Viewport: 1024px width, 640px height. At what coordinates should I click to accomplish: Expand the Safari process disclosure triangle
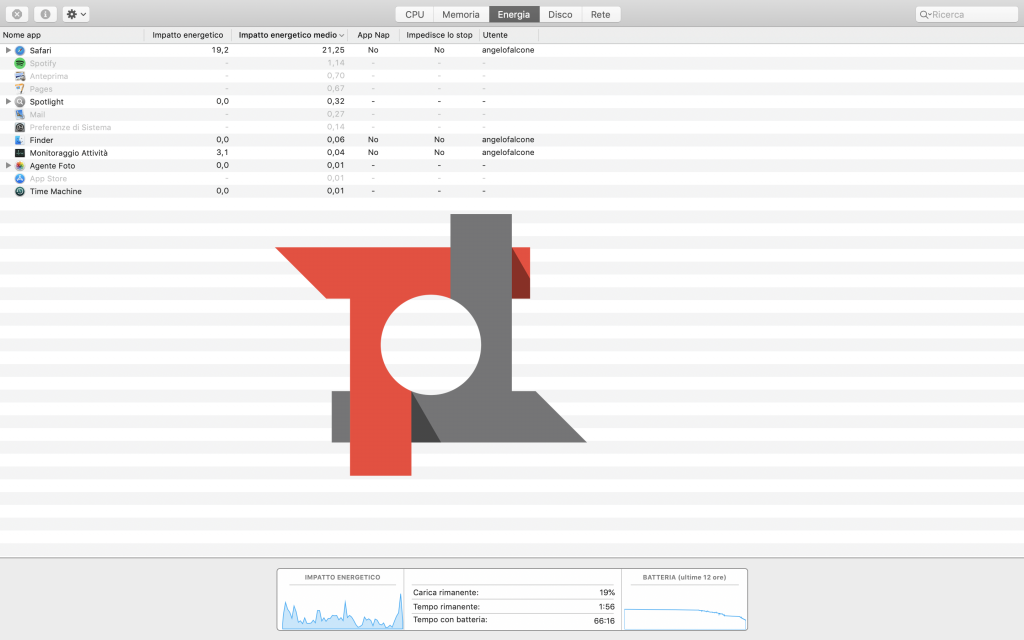coord(8,50)
